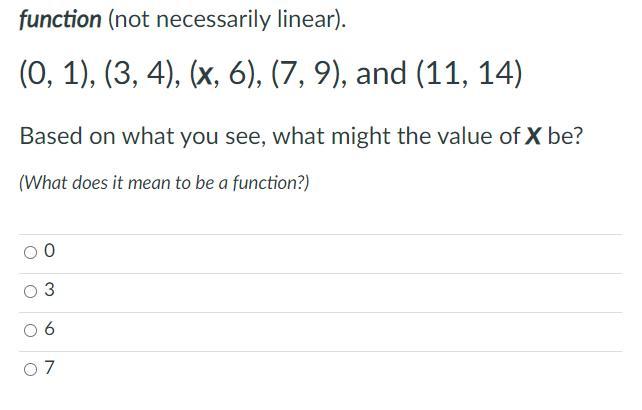Click the bold X in the question
This screenshot has height=410, width=642.
point(533,136)
